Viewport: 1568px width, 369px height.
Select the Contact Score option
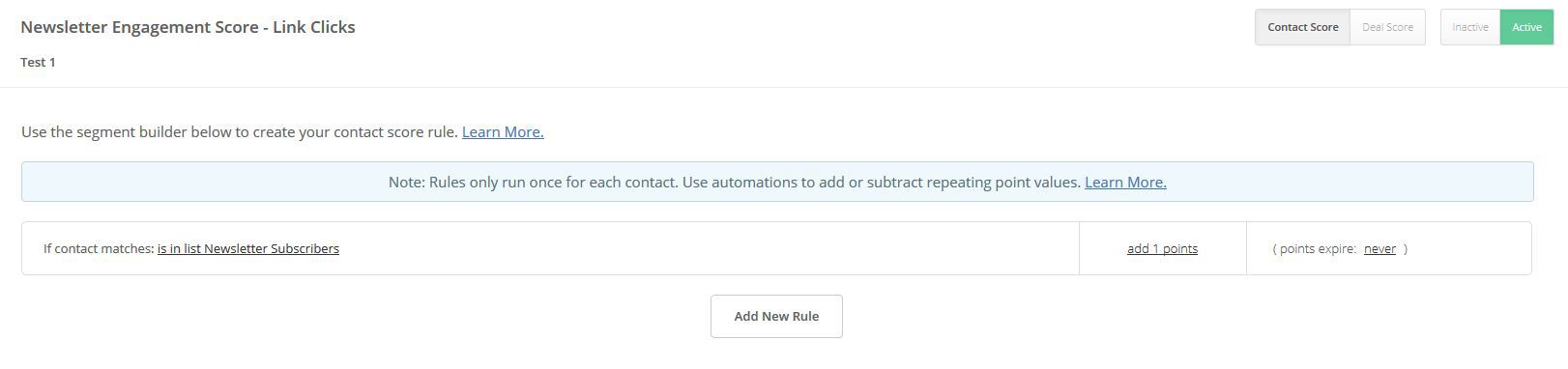1302,27
